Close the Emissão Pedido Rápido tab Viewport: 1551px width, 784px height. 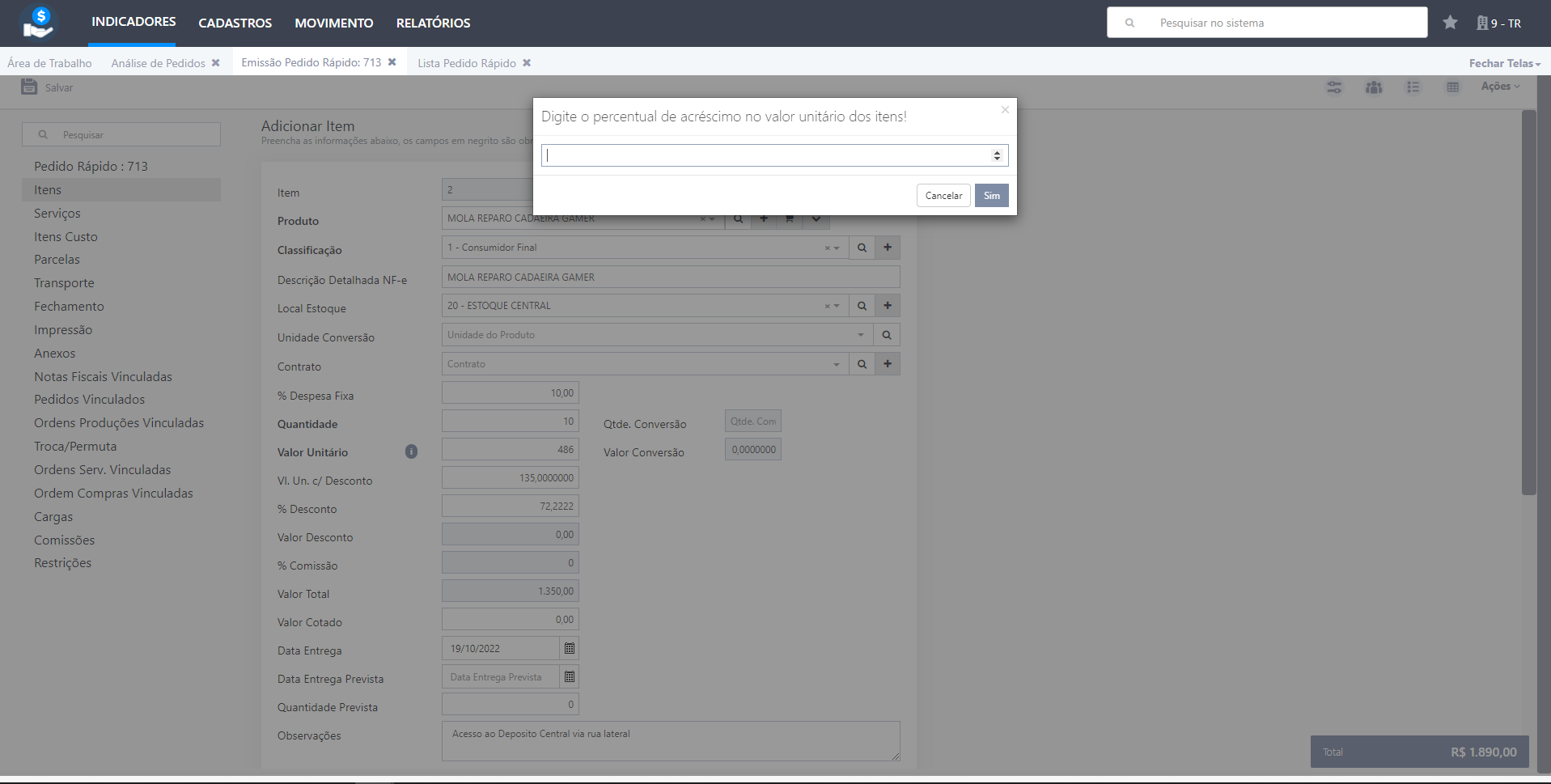point(392,62)
